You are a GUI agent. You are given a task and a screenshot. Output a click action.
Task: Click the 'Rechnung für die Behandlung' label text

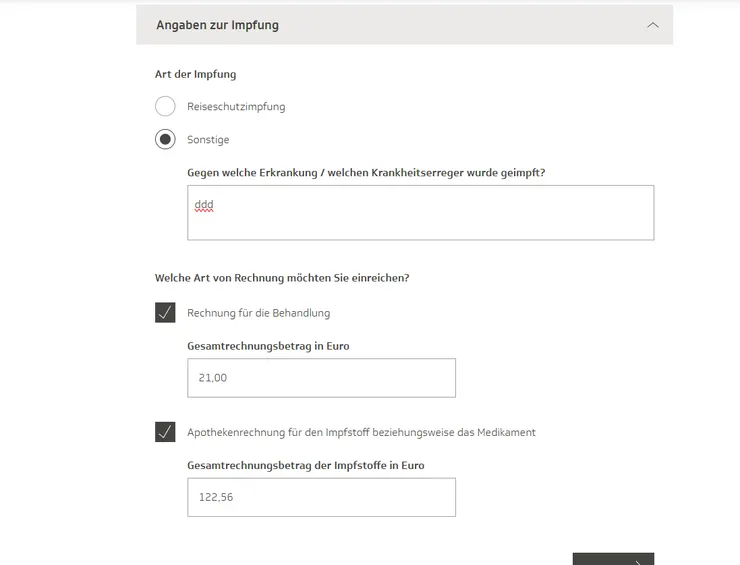pyautogui.click(x=258, y=313)
